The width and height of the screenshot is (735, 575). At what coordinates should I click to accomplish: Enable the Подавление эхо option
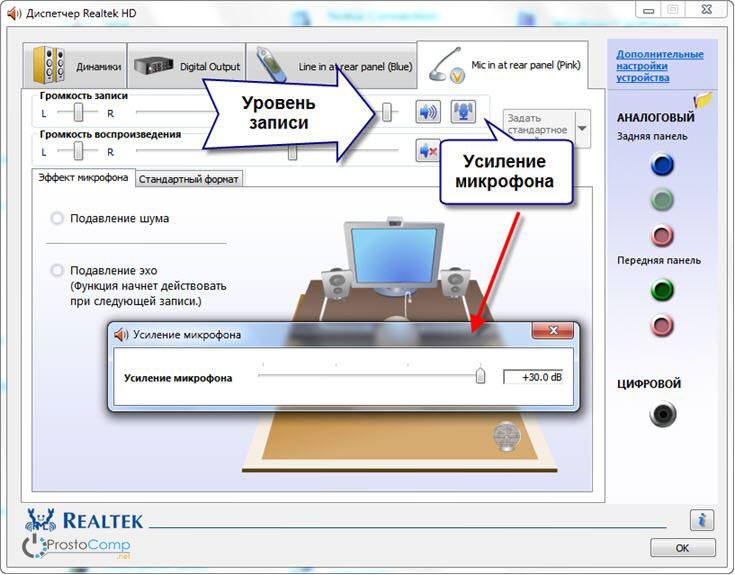(57, 271)
